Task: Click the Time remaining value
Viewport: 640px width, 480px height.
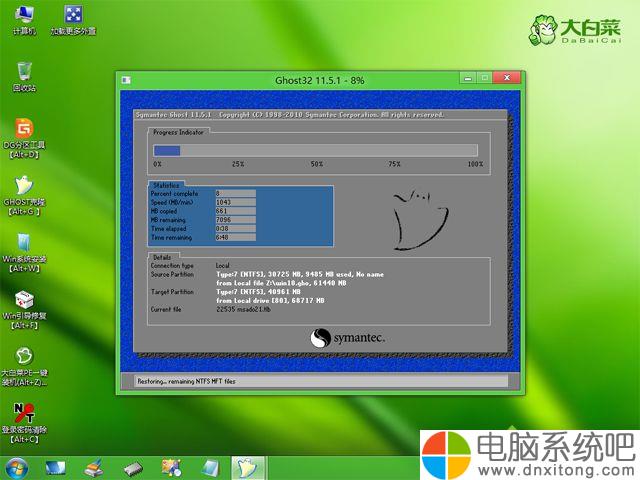Action: (x=236, y=237)
